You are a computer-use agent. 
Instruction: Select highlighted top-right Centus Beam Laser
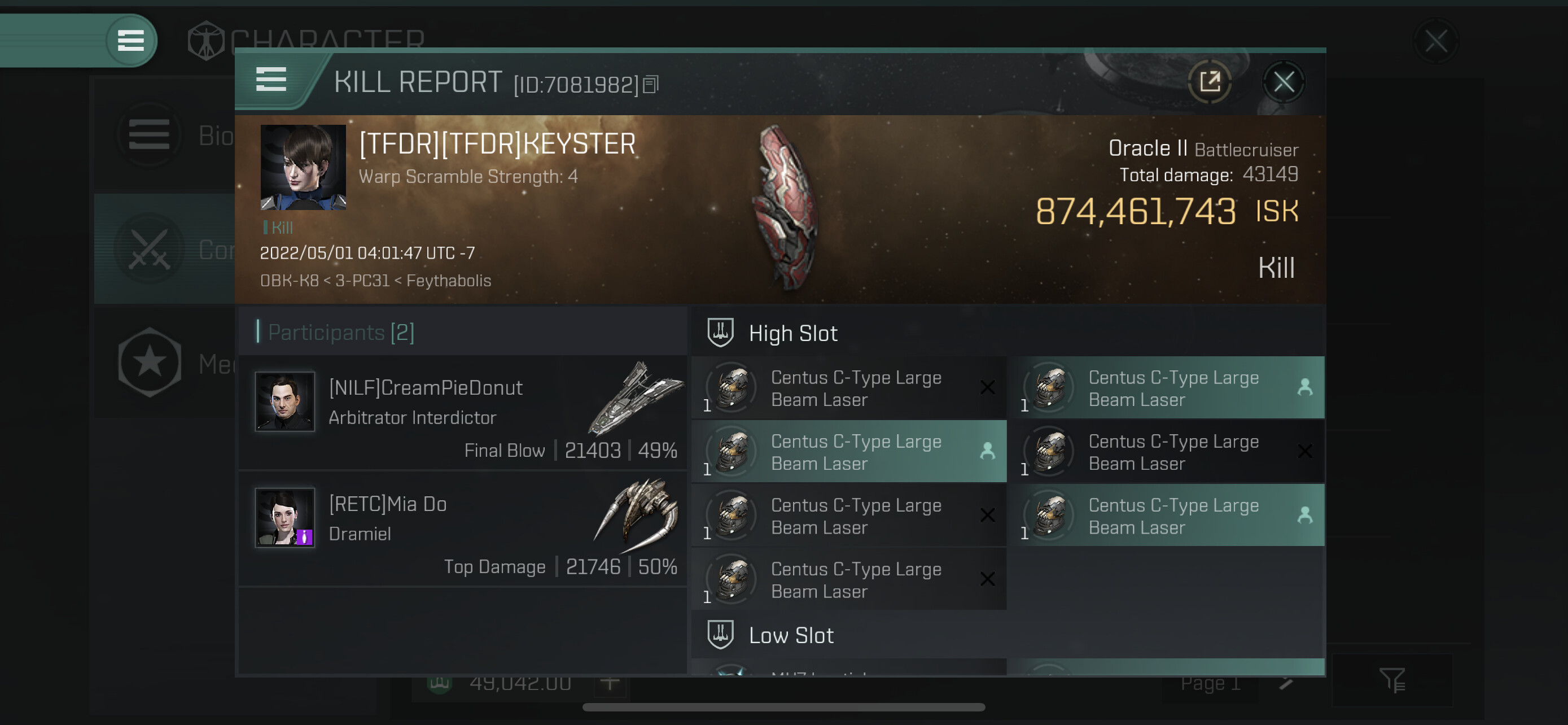click(x=1166, y=388)
